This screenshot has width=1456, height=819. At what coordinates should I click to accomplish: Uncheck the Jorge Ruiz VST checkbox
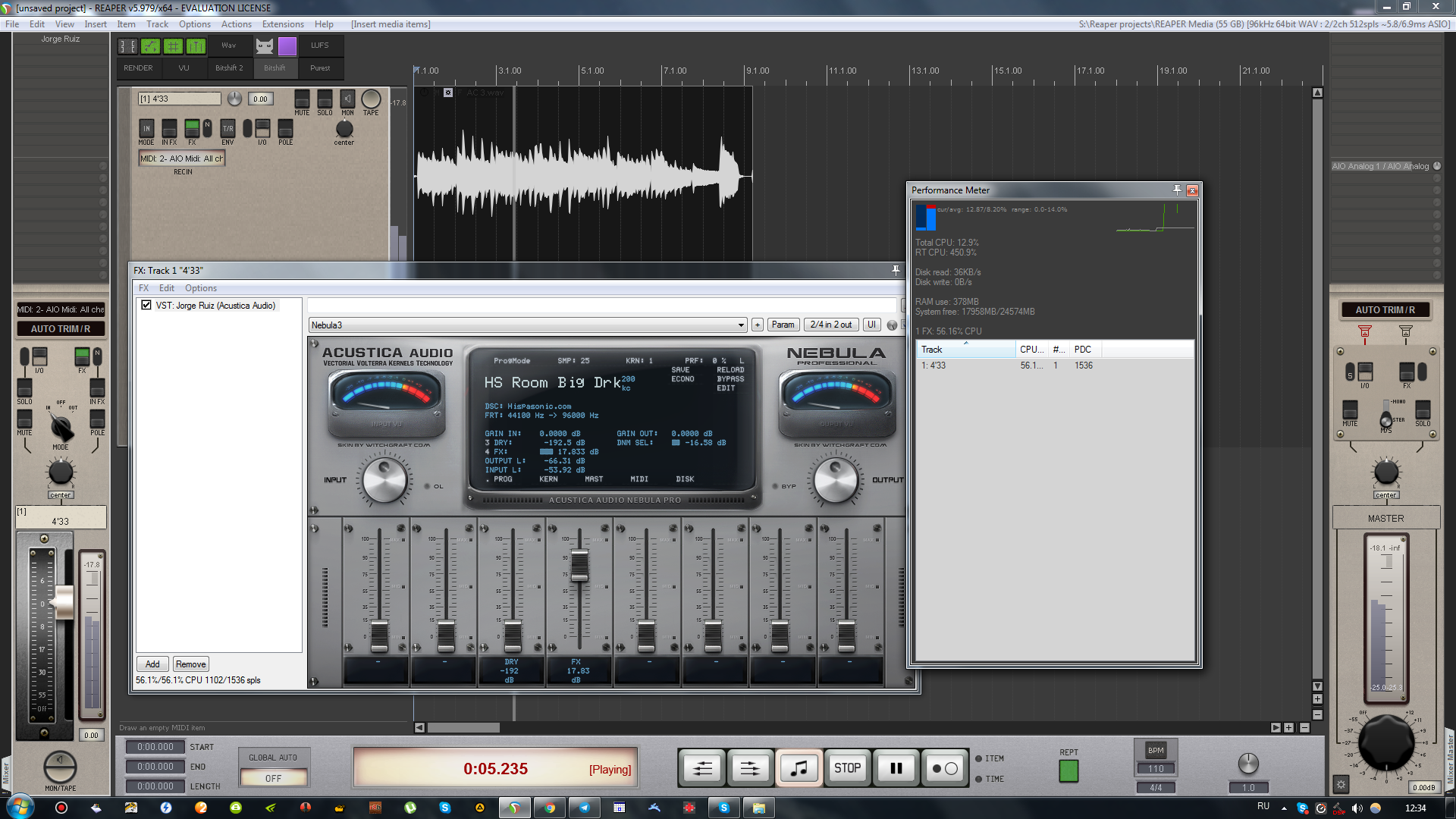click(x=146, y=305)
